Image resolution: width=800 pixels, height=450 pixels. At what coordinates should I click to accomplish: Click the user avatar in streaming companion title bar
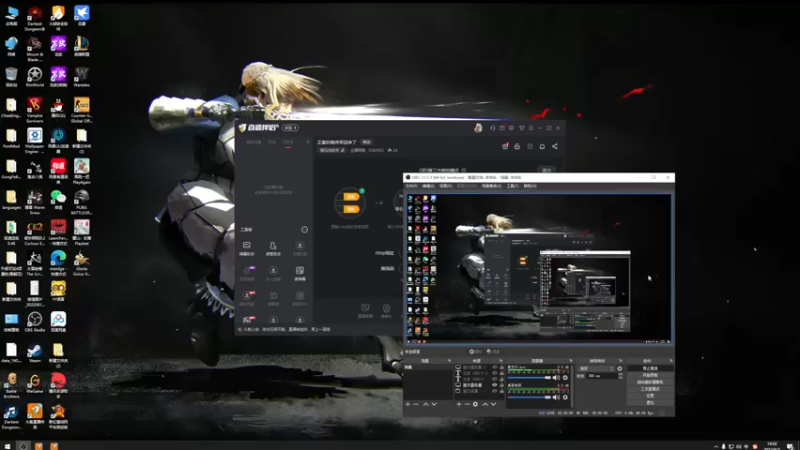[x=478, y=128]
